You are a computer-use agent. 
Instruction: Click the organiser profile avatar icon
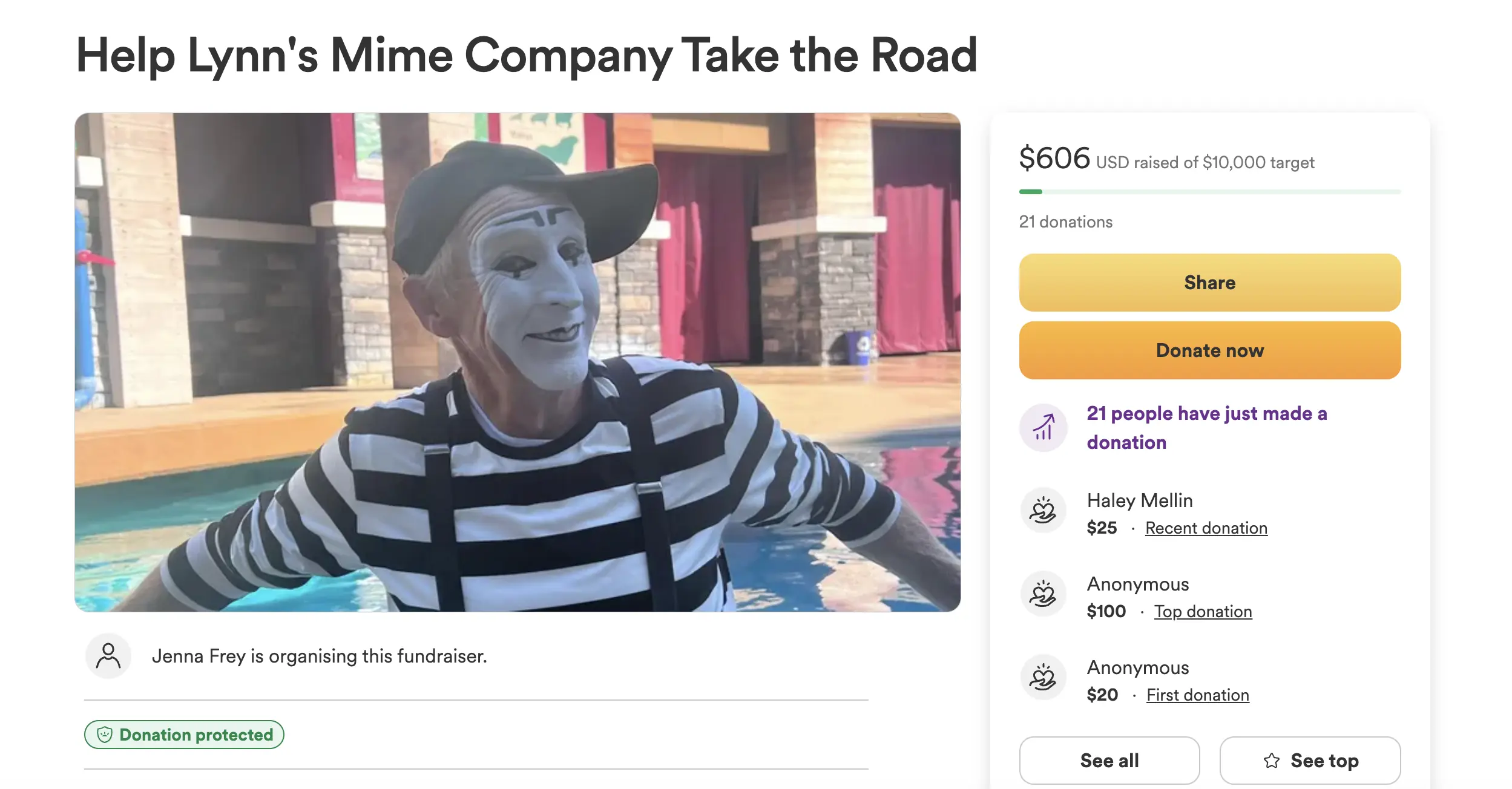[108, 656]
